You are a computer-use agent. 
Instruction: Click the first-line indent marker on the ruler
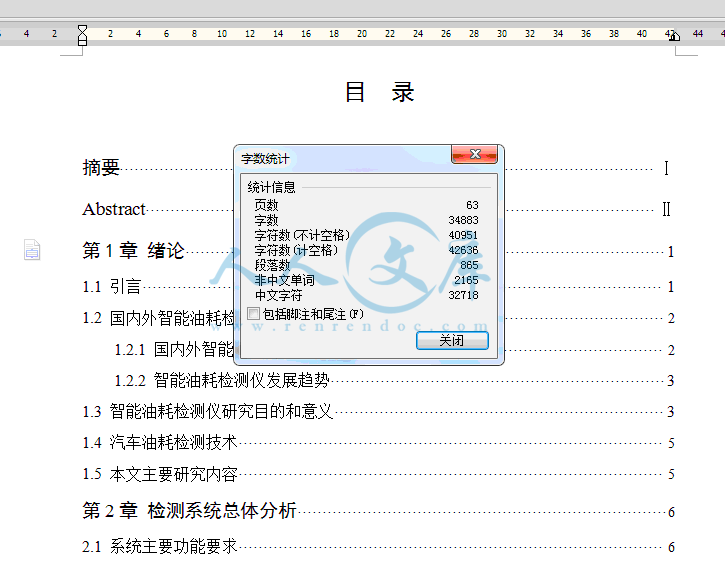point(82,29)
